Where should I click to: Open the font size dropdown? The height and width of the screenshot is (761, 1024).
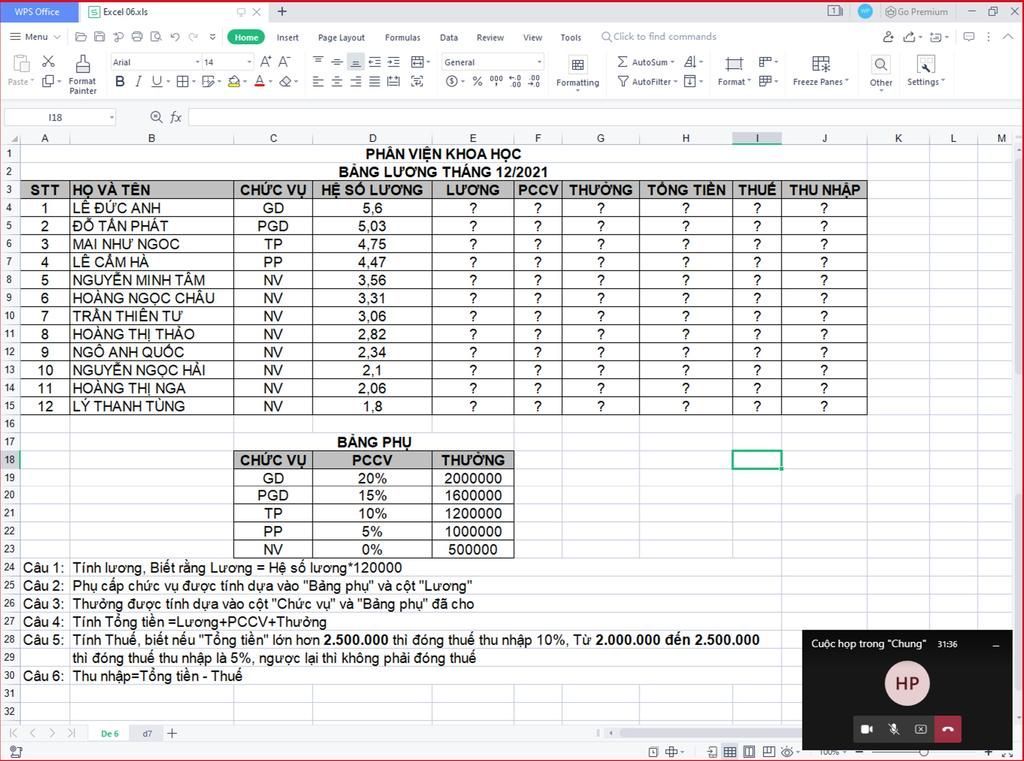[x=249, y=62]
